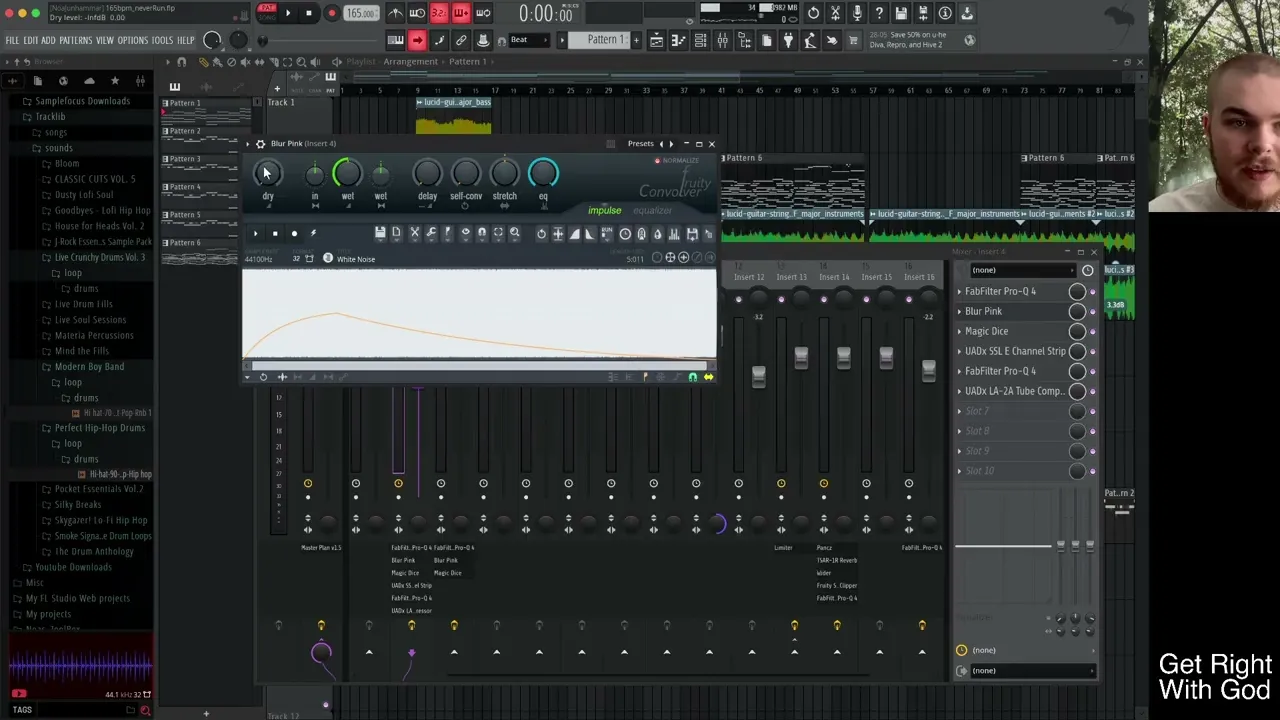Open the PATTERNS menu
This screenshot has width=1280, height=720.
76,40
